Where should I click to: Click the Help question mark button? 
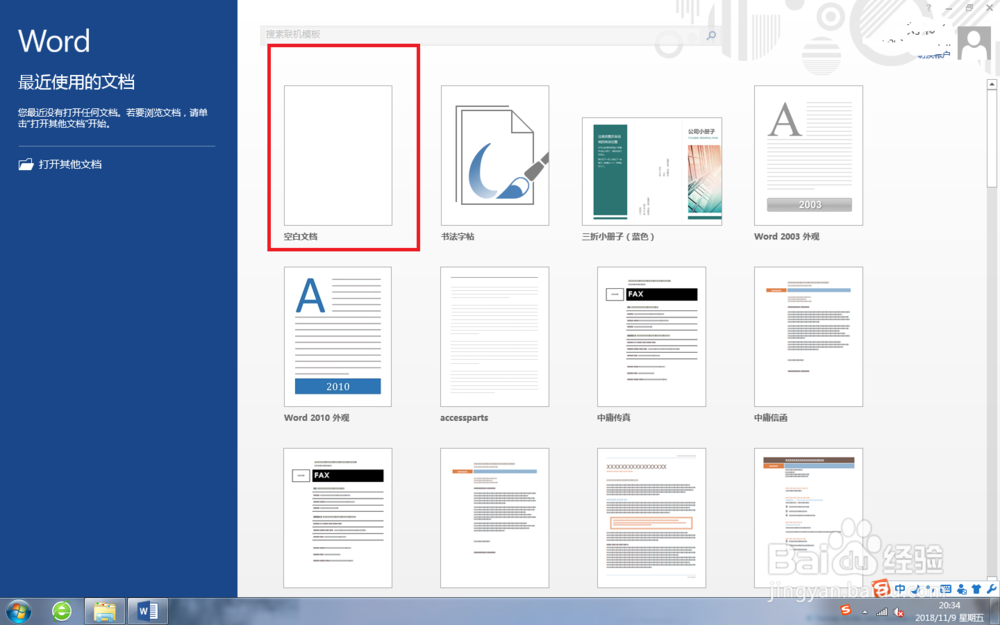coord(928,8)
